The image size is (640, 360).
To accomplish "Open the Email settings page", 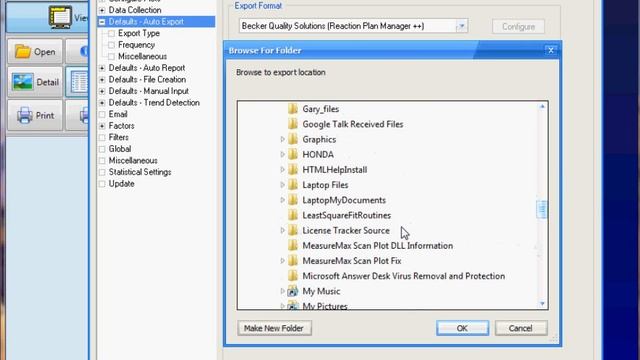I will [x=118, y=114].
